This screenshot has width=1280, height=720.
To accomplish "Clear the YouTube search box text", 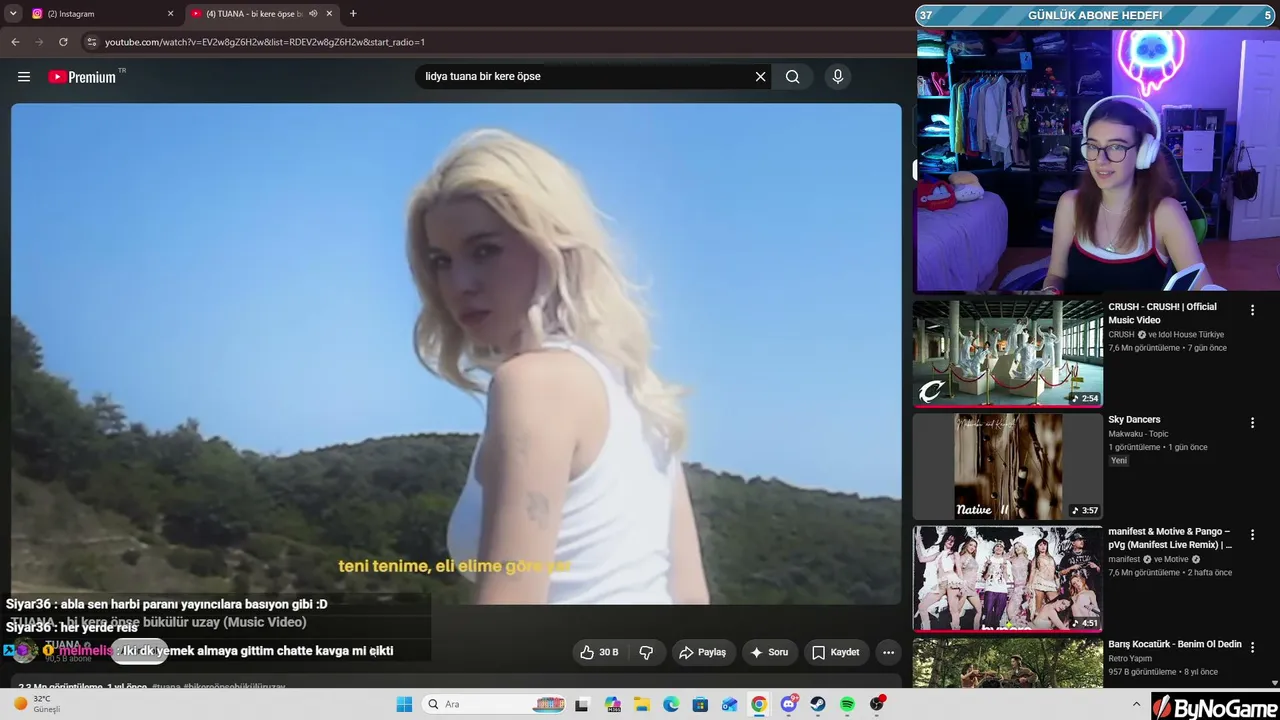I will pyautogui.click(x=760, y=77).
